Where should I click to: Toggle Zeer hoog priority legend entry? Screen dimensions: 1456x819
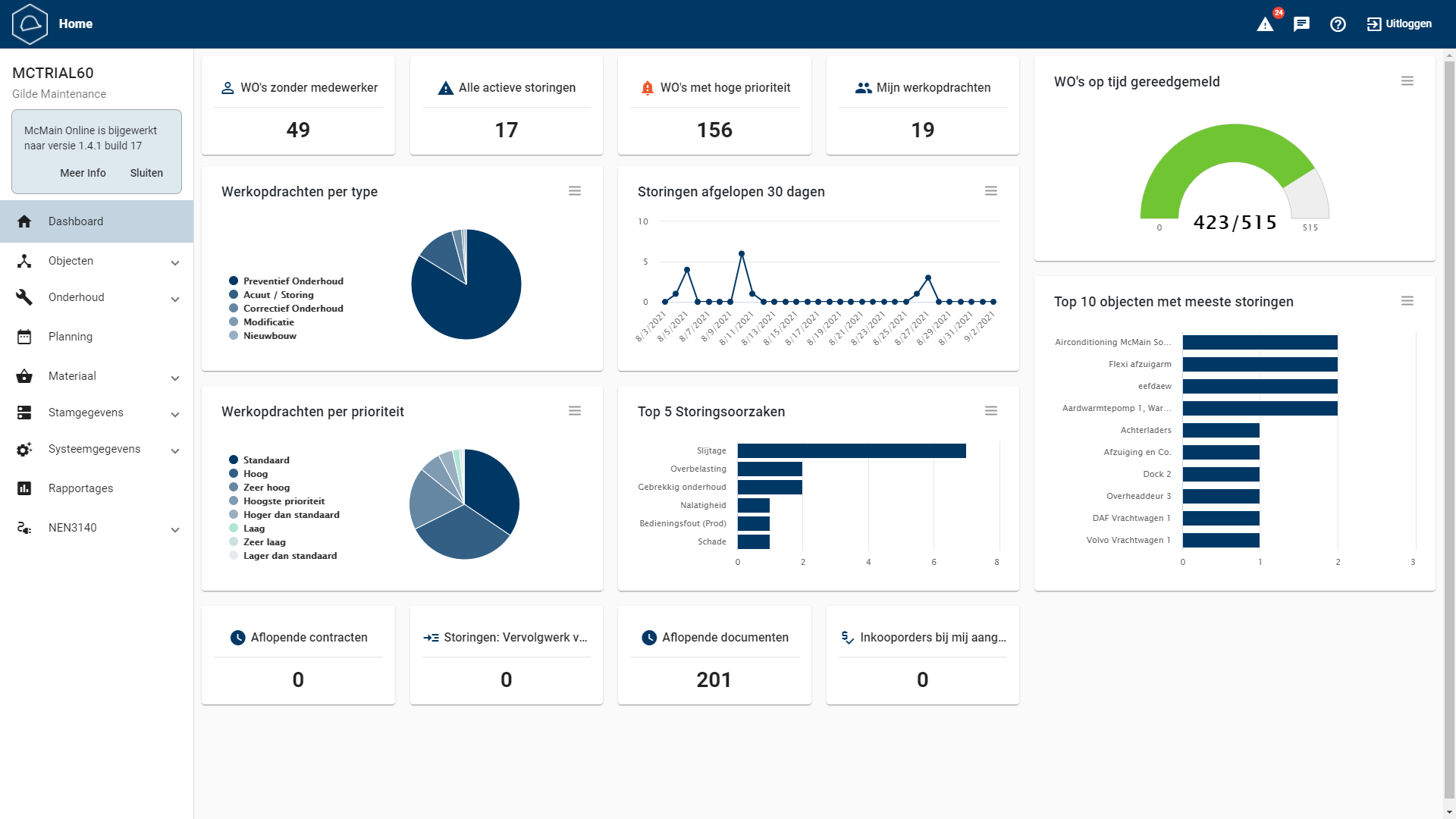click(265, 488)
